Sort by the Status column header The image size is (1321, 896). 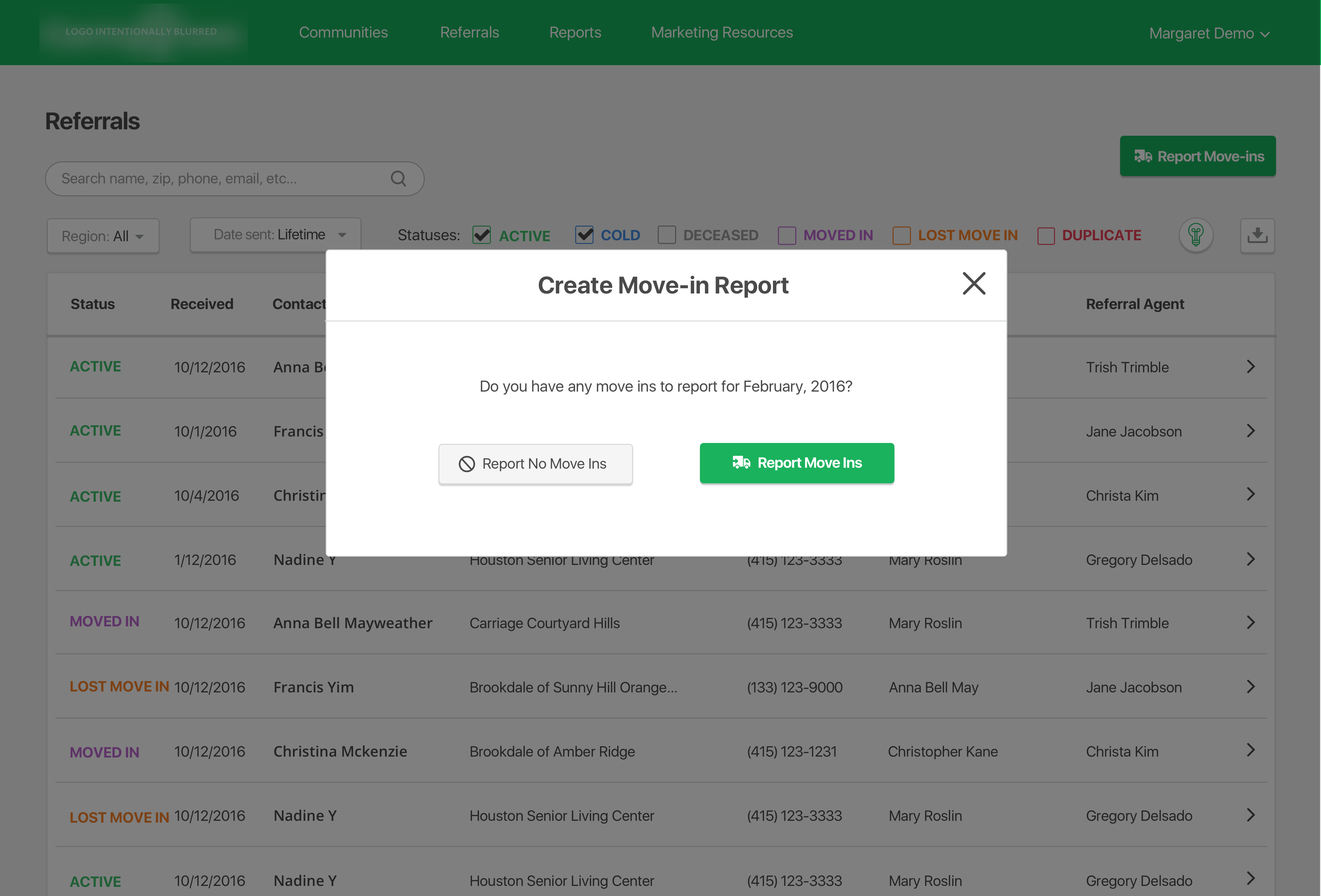tap(92, 304)
